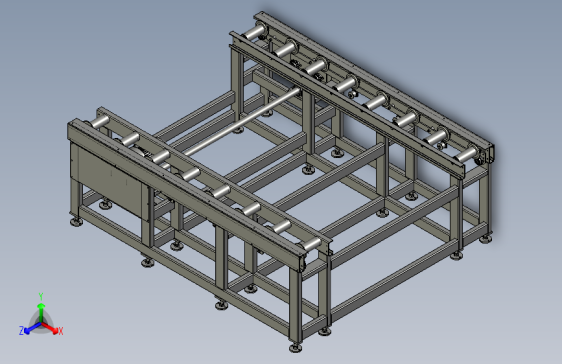Click the red X axis arrow
The image size is (562, 364).
click(x=50, y=328)
